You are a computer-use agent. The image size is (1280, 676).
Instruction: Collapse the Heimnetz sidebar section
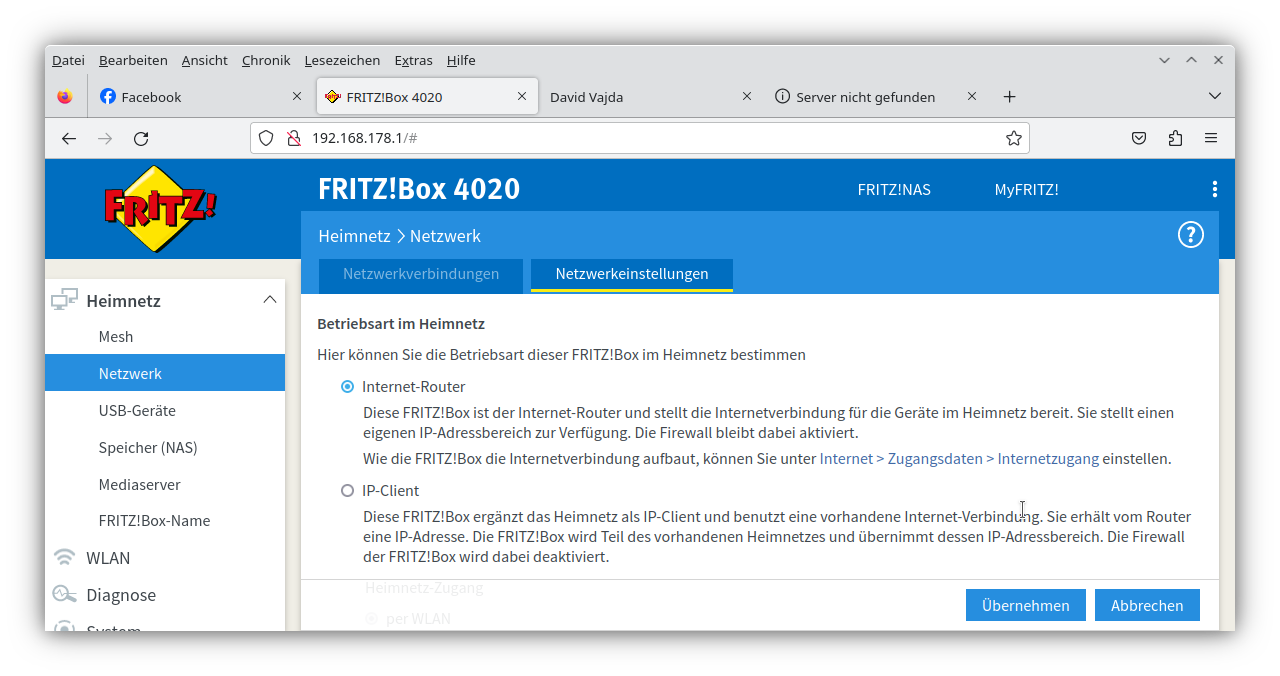[269, 300]
